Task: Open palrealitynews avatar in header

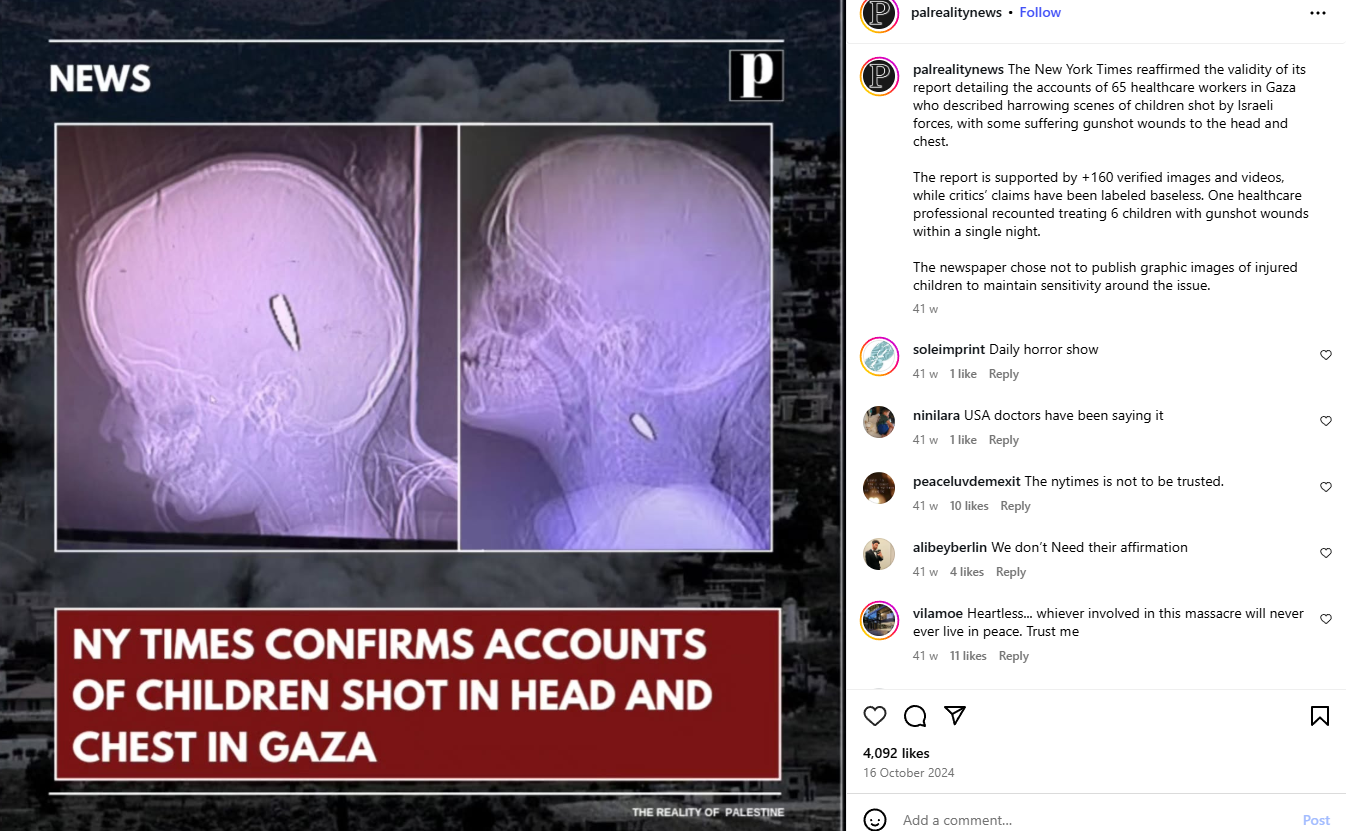Action: coord(879,13)
